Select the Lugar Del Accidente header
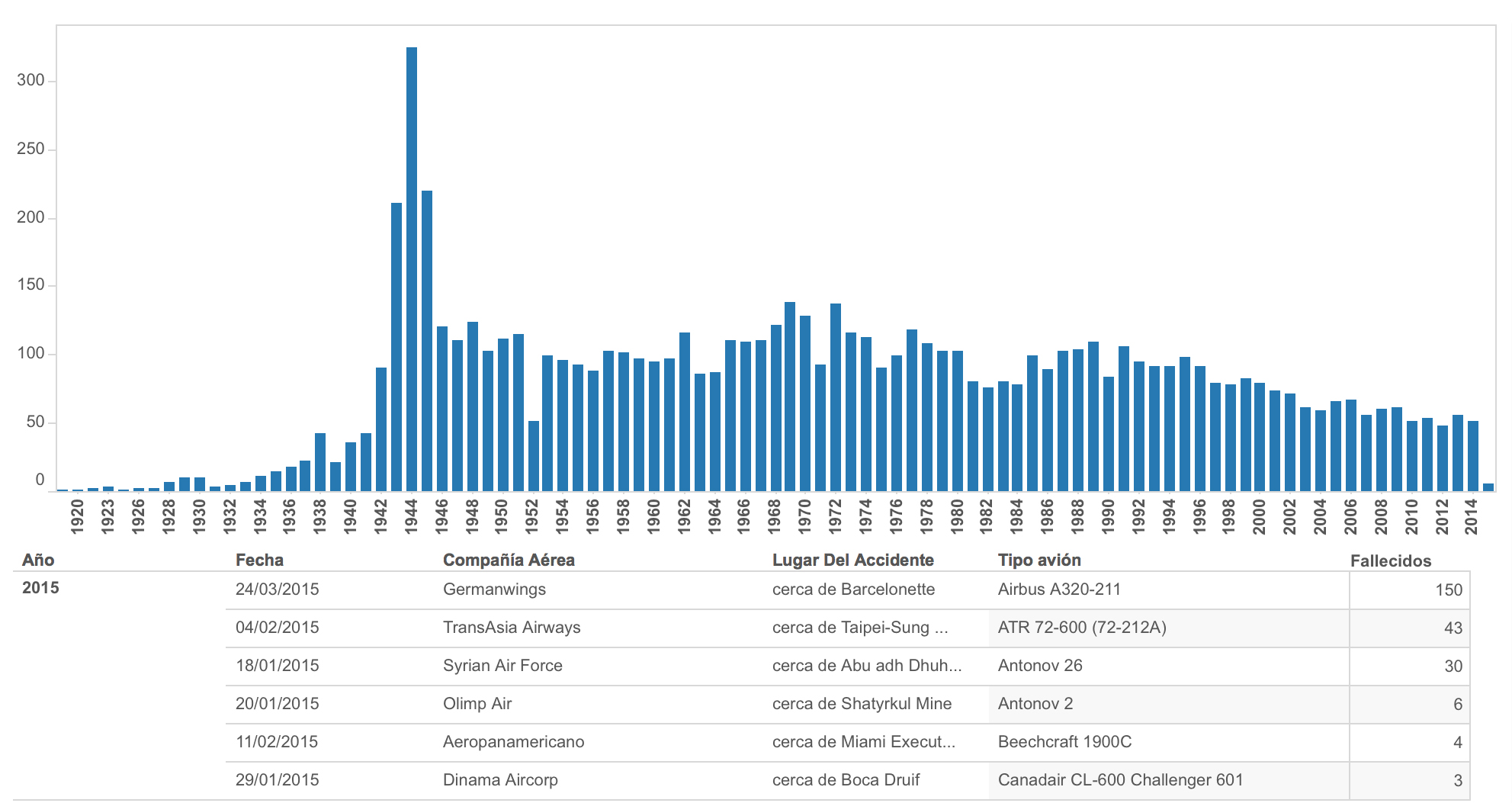This screenshot has height=803, width=1512. (x=852, y=560)
